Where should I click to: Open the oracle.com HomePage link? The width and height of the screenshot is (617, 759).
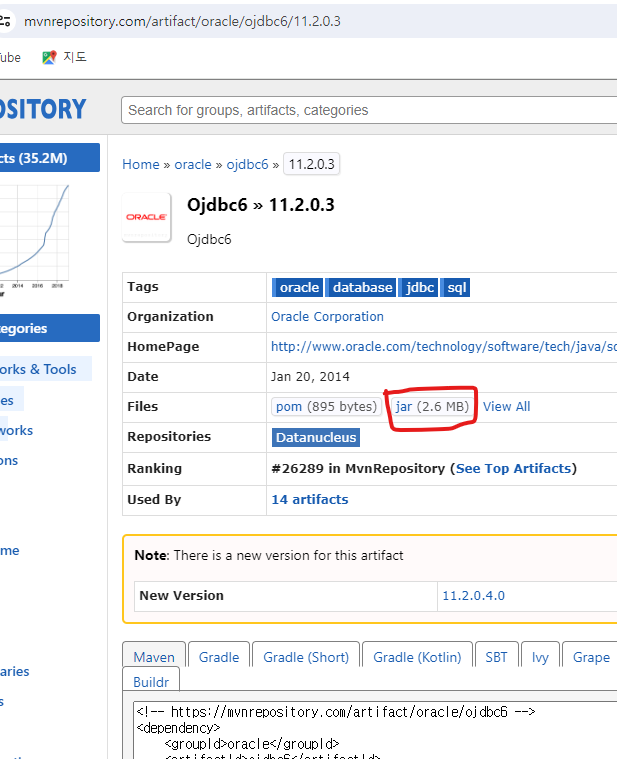pos(444,347)
